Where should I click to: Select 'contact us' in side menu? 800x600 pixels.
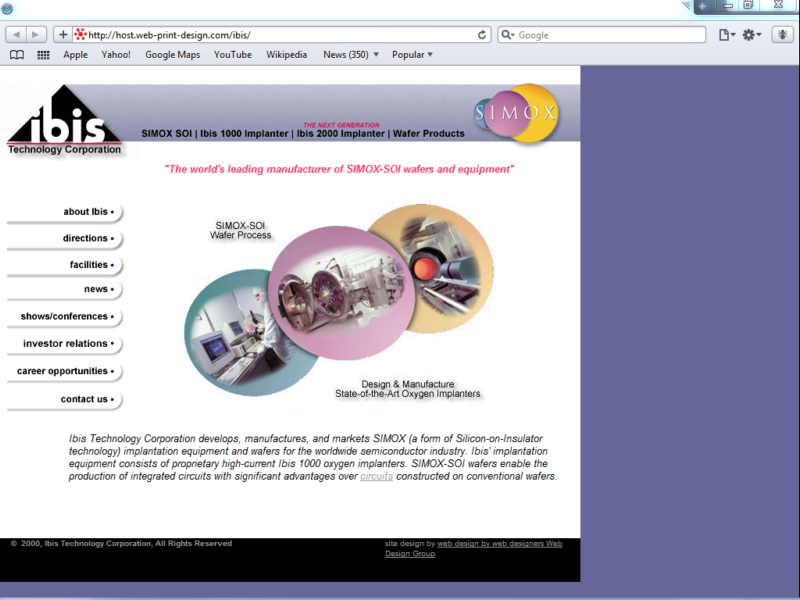[x=84, y=399]
